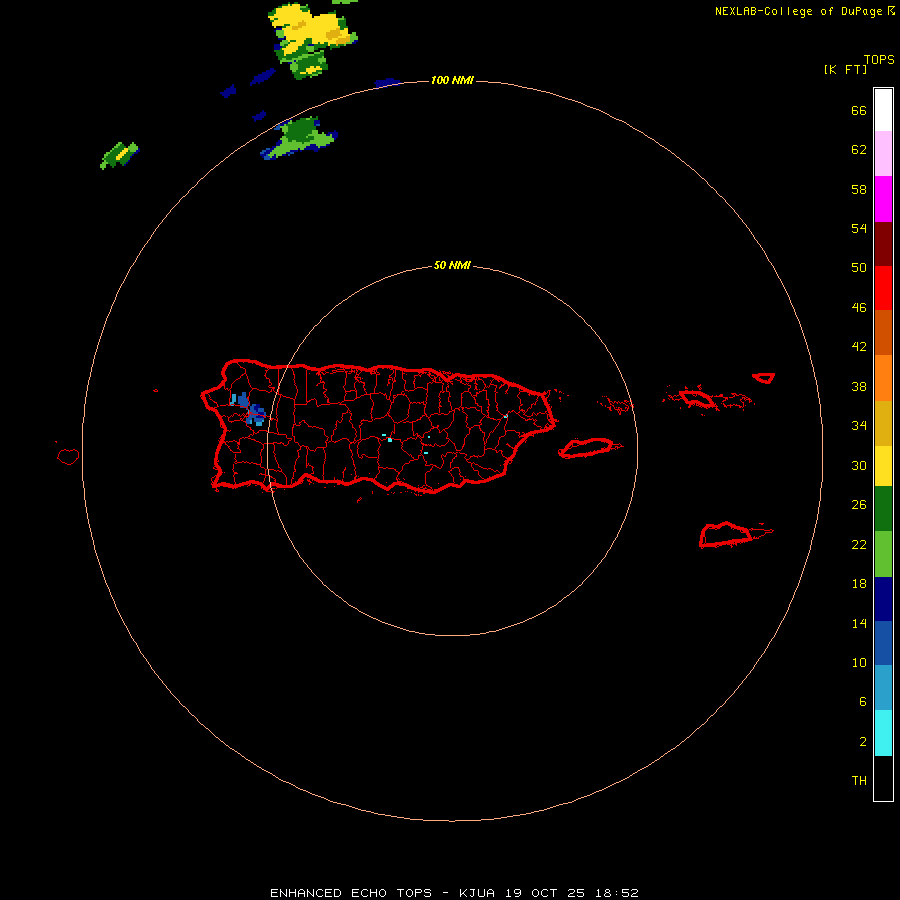Image resolution: width=900 pixels, height=900 pixels.
Task: Click the legend value 34
Action: [x=859, y=426]
